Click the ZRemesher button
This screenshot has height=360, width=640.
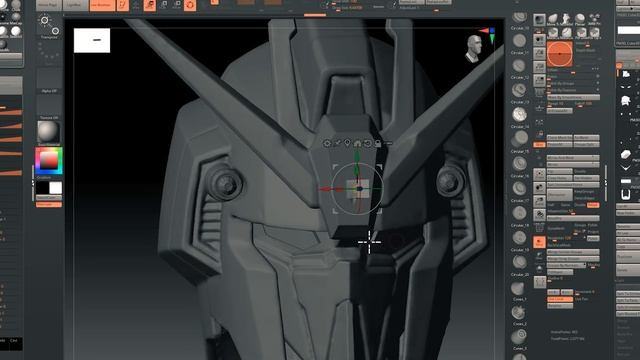tap(559, 195)
